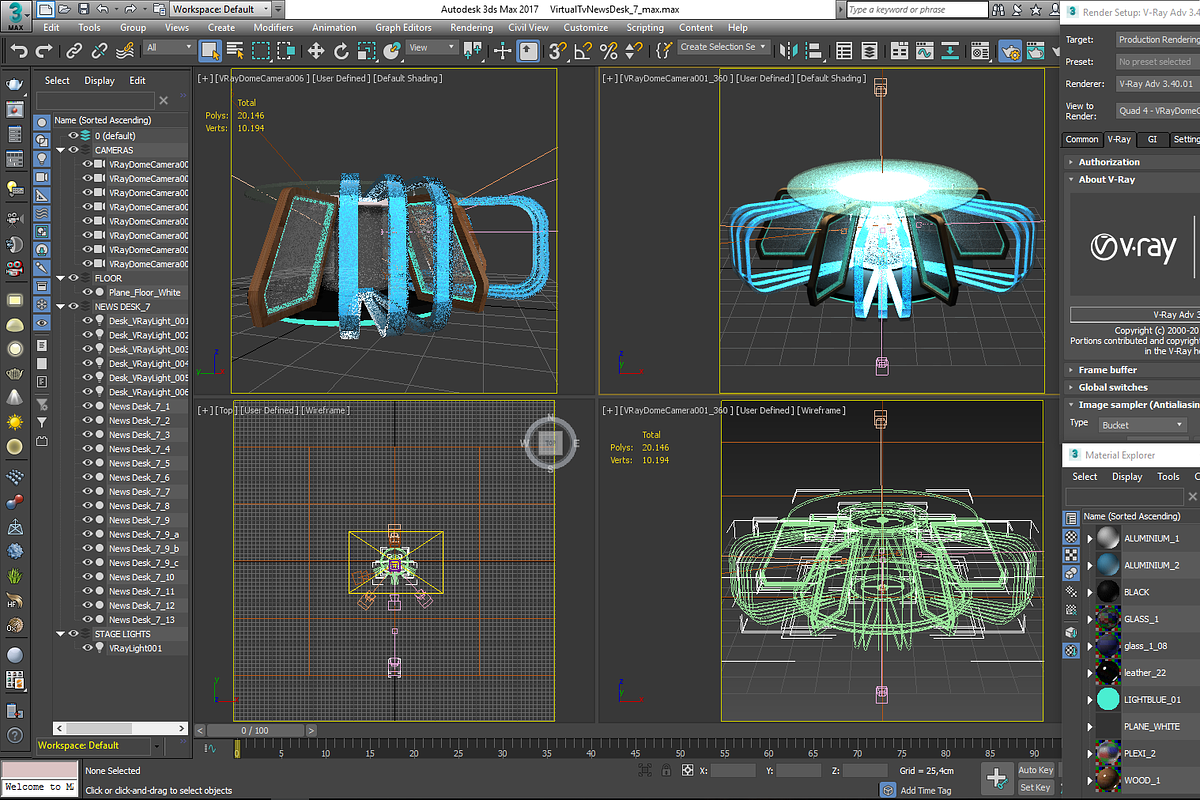Viewport: 1200px width, 800px height.
Task: Hide the STAGE LIGHTS layer eye icon
Action: point(73,634)
